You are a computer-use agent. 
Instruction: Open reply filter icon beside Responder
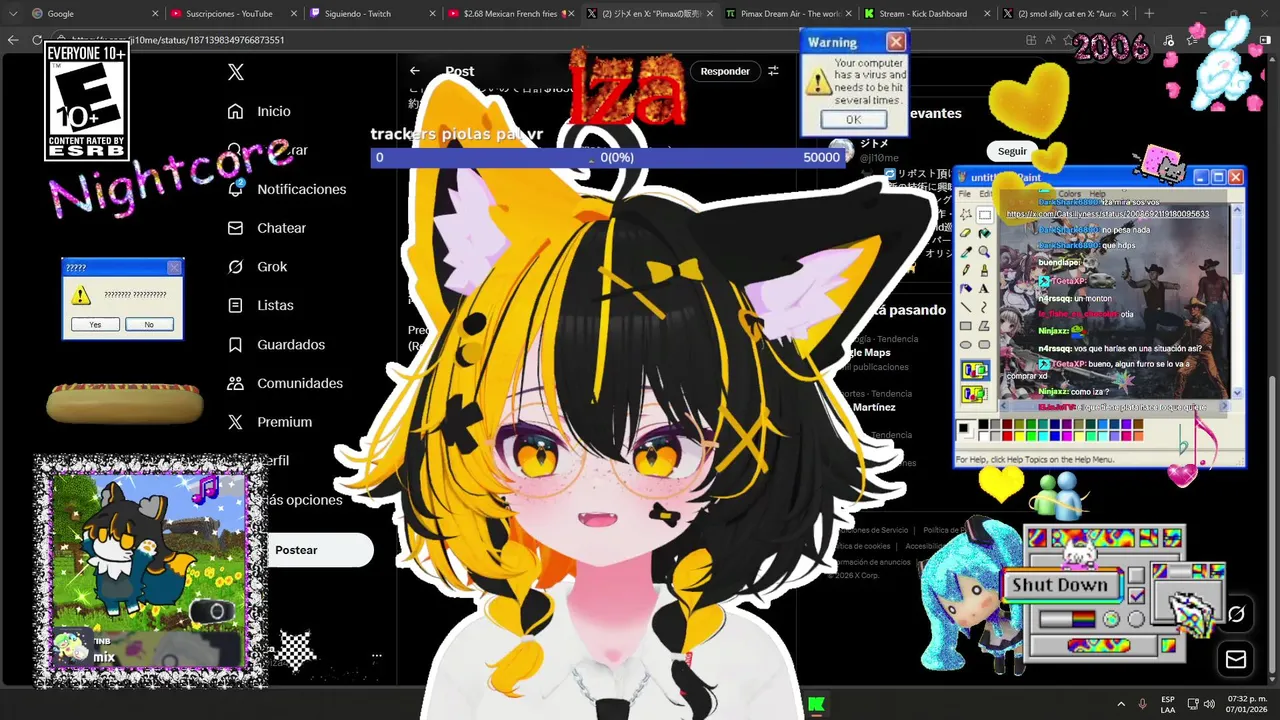click(x=773, y=71)
